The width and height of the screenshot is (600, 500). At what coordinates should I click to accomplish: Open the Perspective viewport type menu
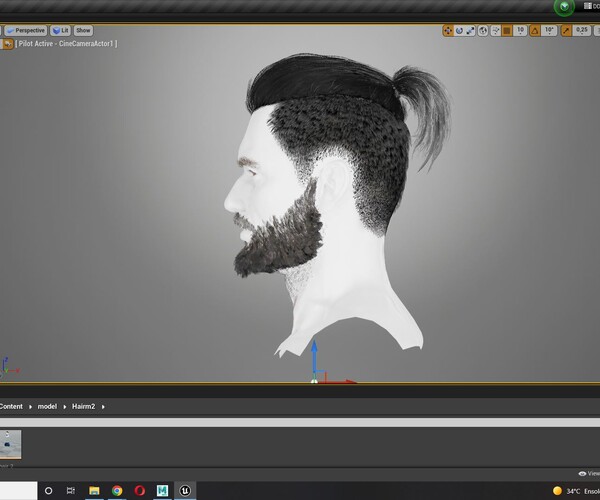26,30
